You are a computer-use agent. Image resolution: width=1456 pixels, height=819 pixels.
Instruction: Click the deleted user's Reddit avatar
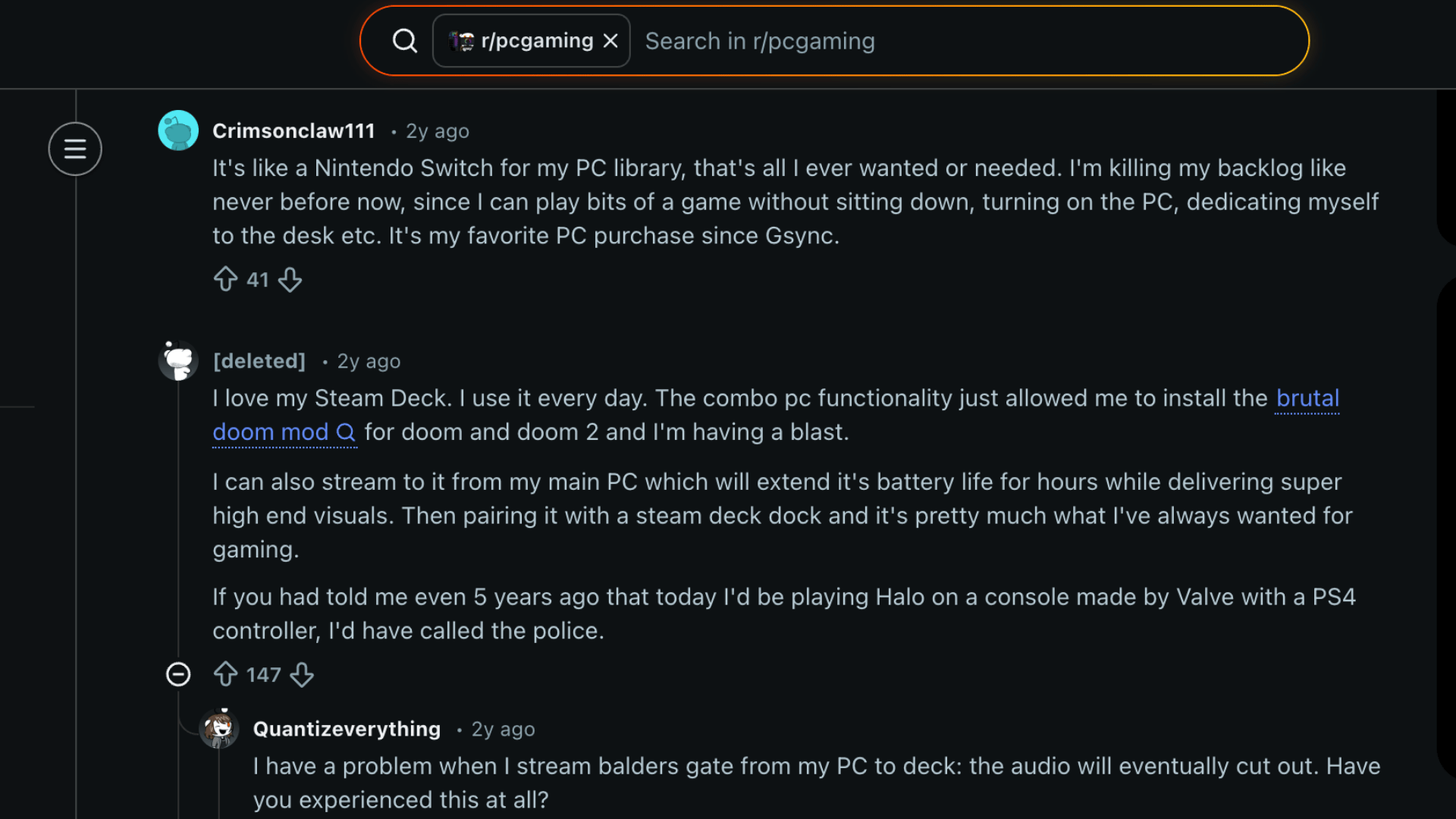point(177,359)
